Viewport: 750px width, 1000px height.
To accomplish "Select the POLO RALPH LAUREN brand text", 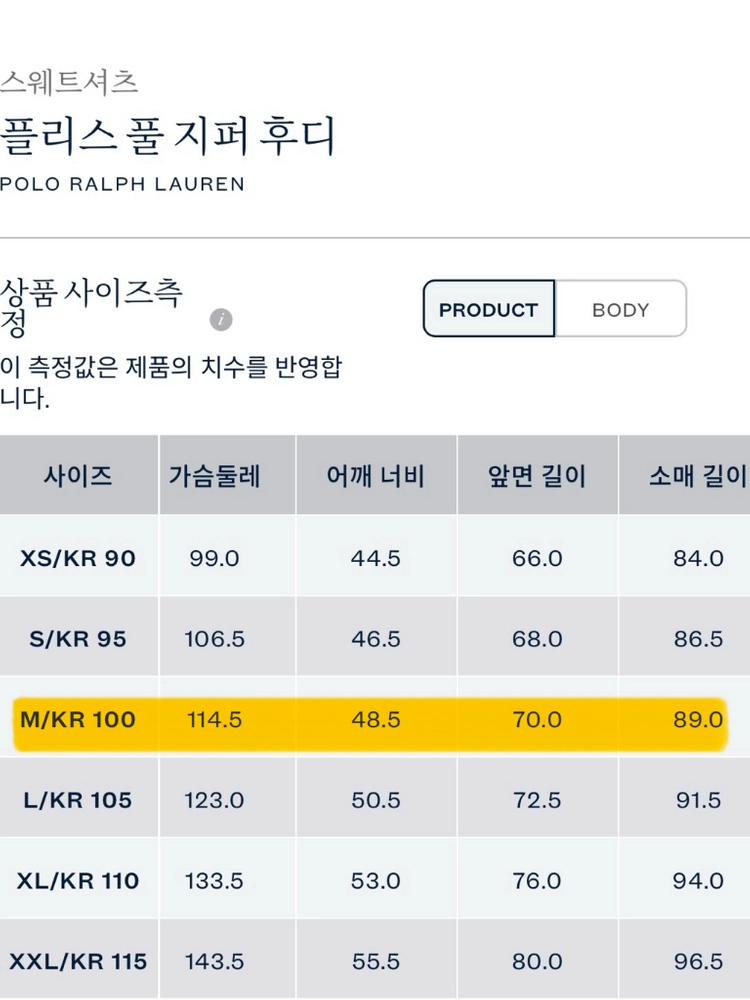I will [x=122, y=184].
